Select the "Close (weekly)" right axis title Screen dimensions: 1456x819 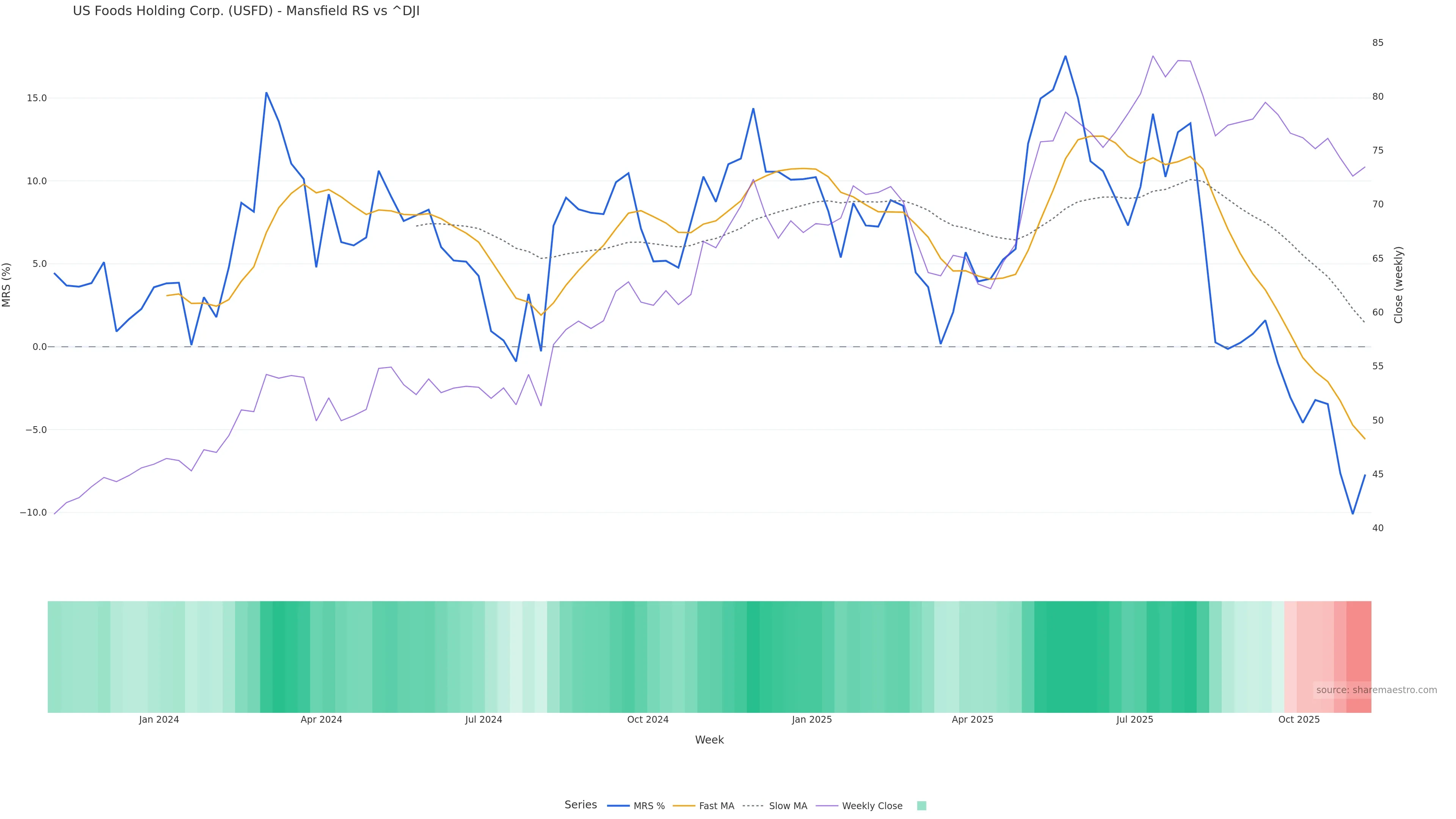[x=1398, y=285]
